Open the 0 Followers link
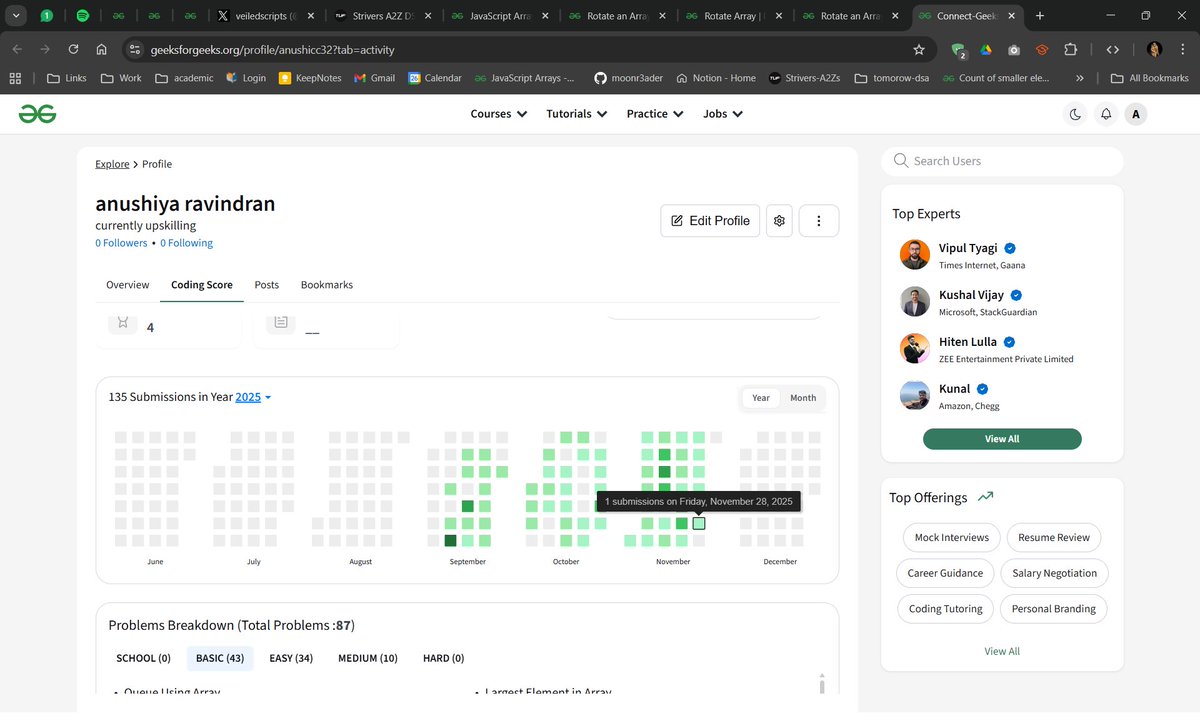 [121, 243]
